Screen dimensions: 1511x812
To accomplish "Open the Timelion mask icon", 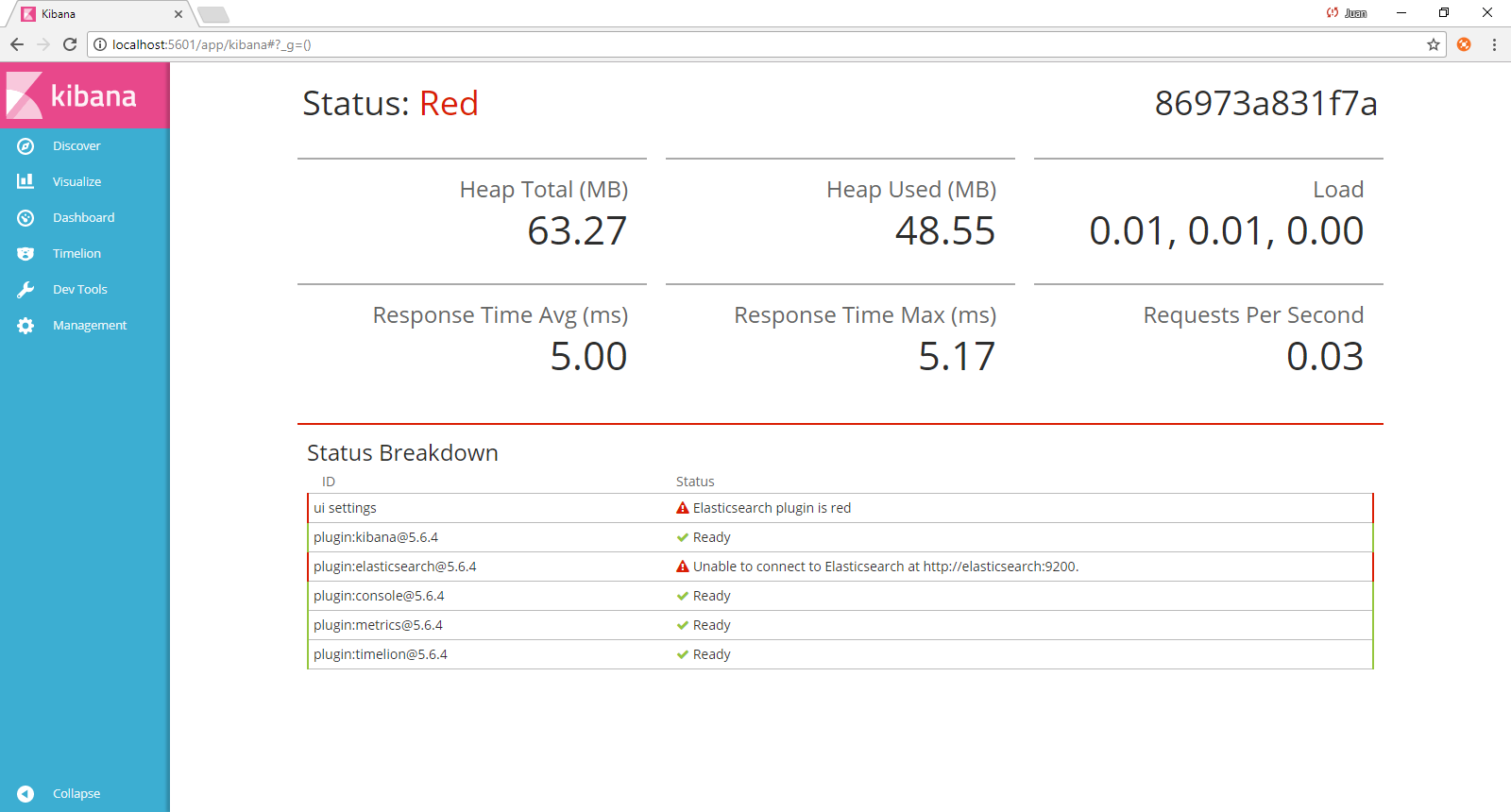I will [25, 254].
